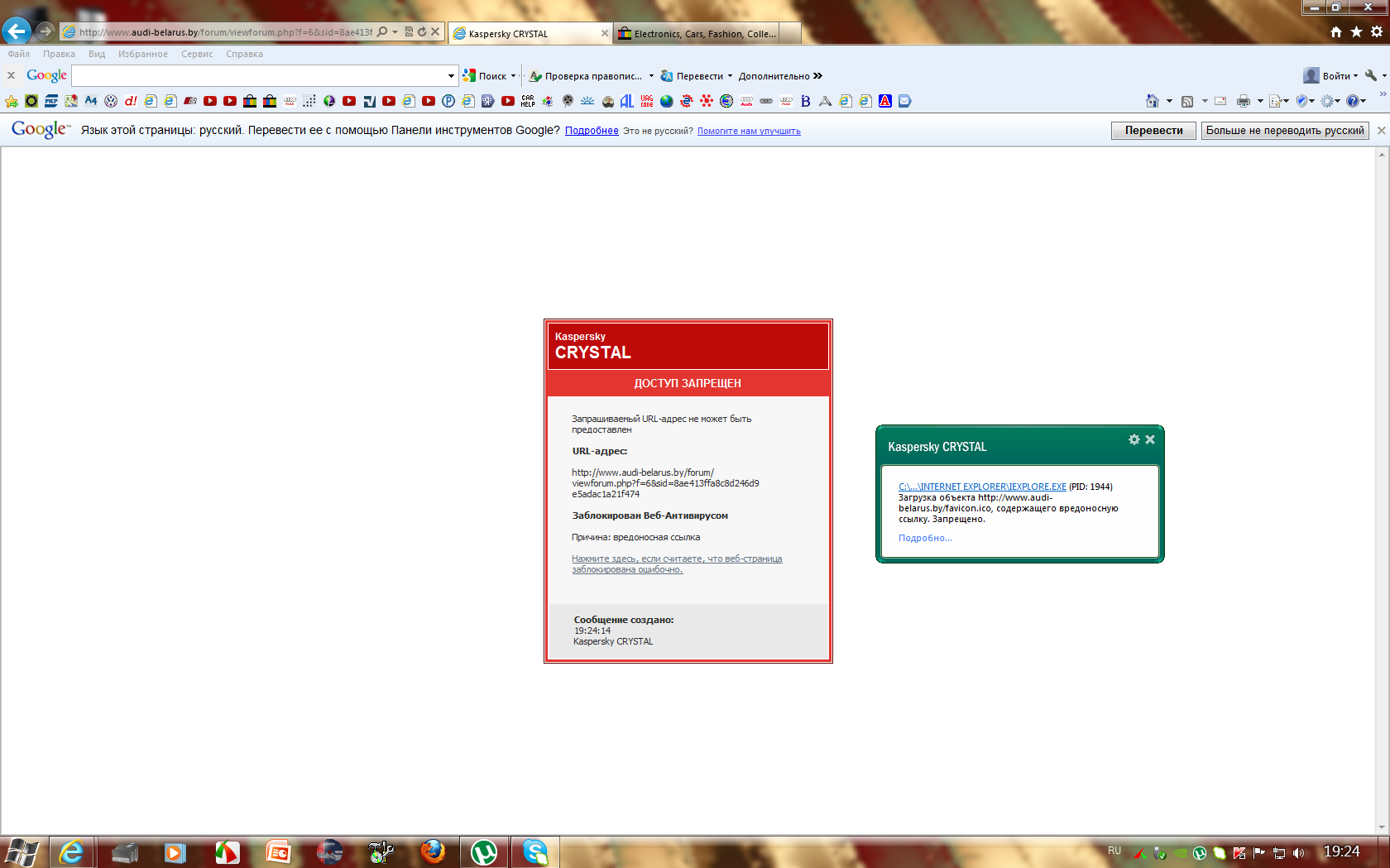Close the Kaspersky CRYSTAL notification popup
The height and width of the screenshot is (868, 1390).
[x=1150, y=439]
